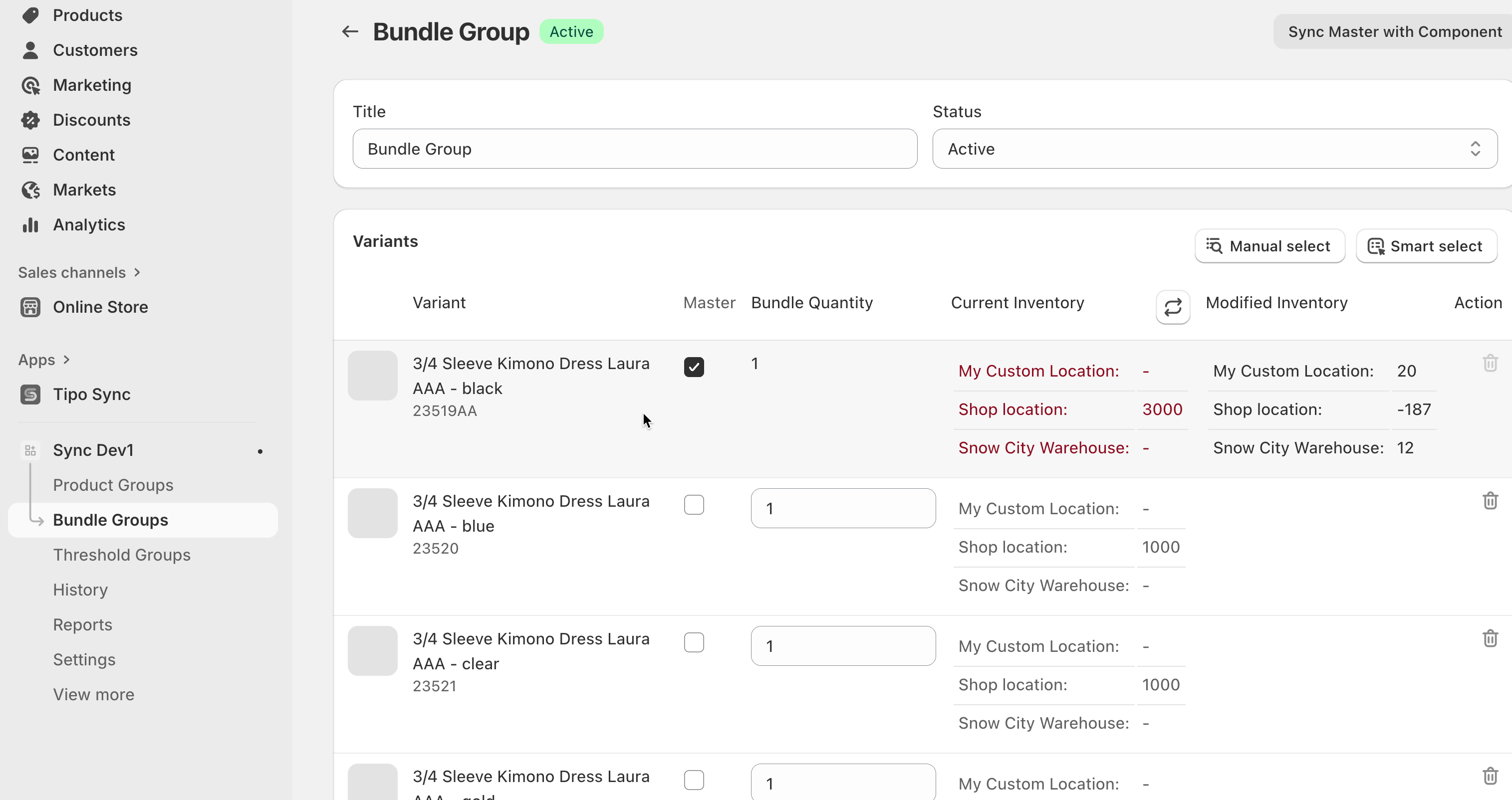Click the Analytics bar chart icon
Image resolution: width=1512 pixels, height=800 pixels.
tap(30, 224)
